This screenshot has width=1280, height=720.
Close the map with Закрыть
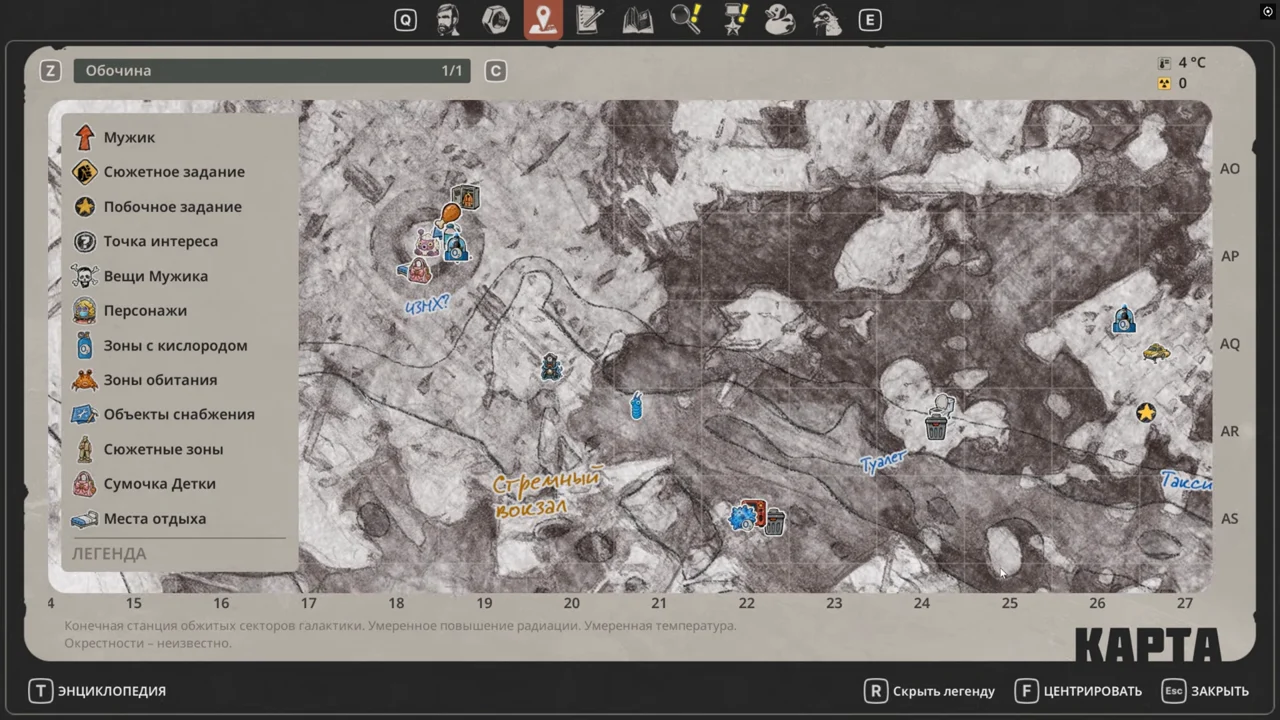tap(1206, 691)
